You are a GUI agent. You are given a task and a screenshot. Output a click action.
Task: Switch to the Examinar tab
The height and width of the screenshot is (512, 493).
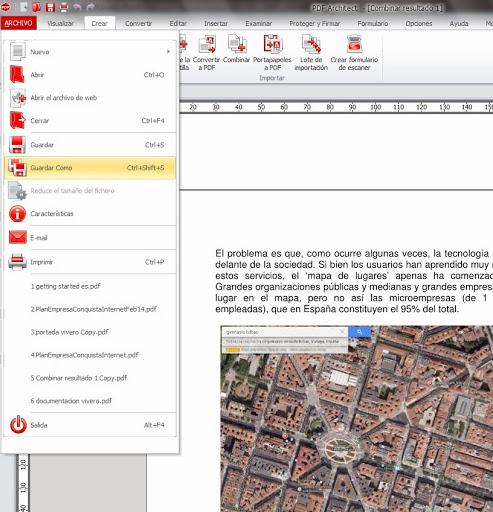[258, 24]
